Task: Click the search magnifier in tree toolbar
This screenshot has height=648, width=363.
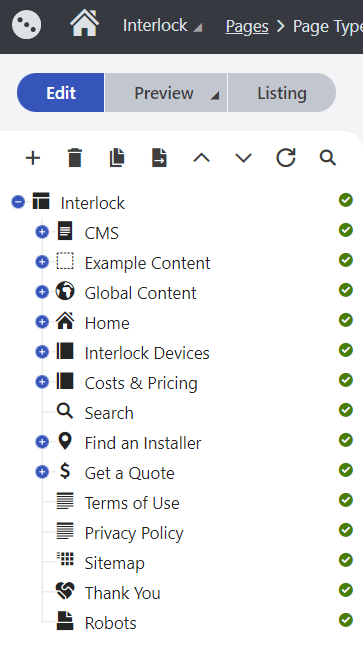Action: 328,158
